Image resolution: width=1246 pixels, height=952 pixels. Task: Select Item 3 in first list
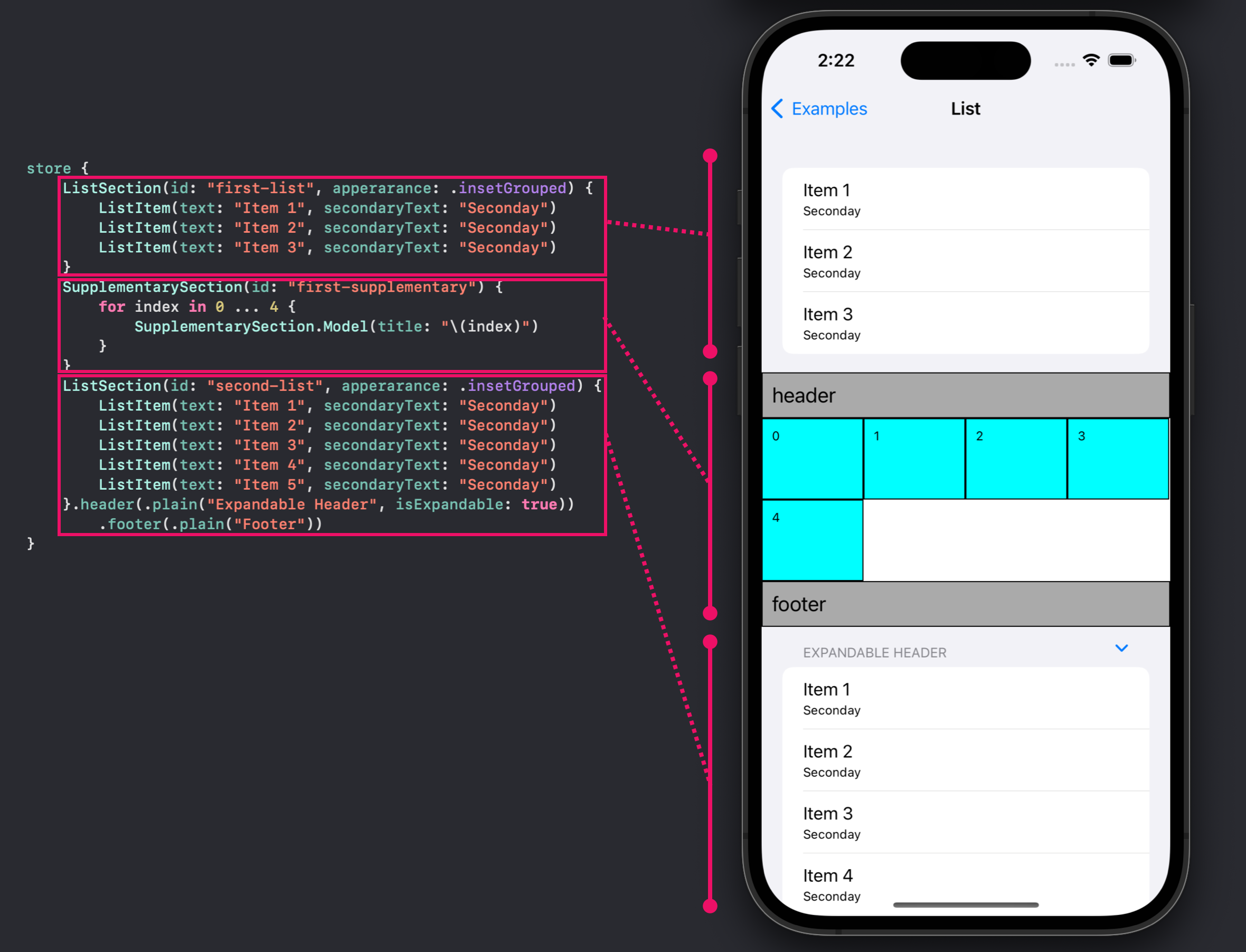[x=966, y=323]
